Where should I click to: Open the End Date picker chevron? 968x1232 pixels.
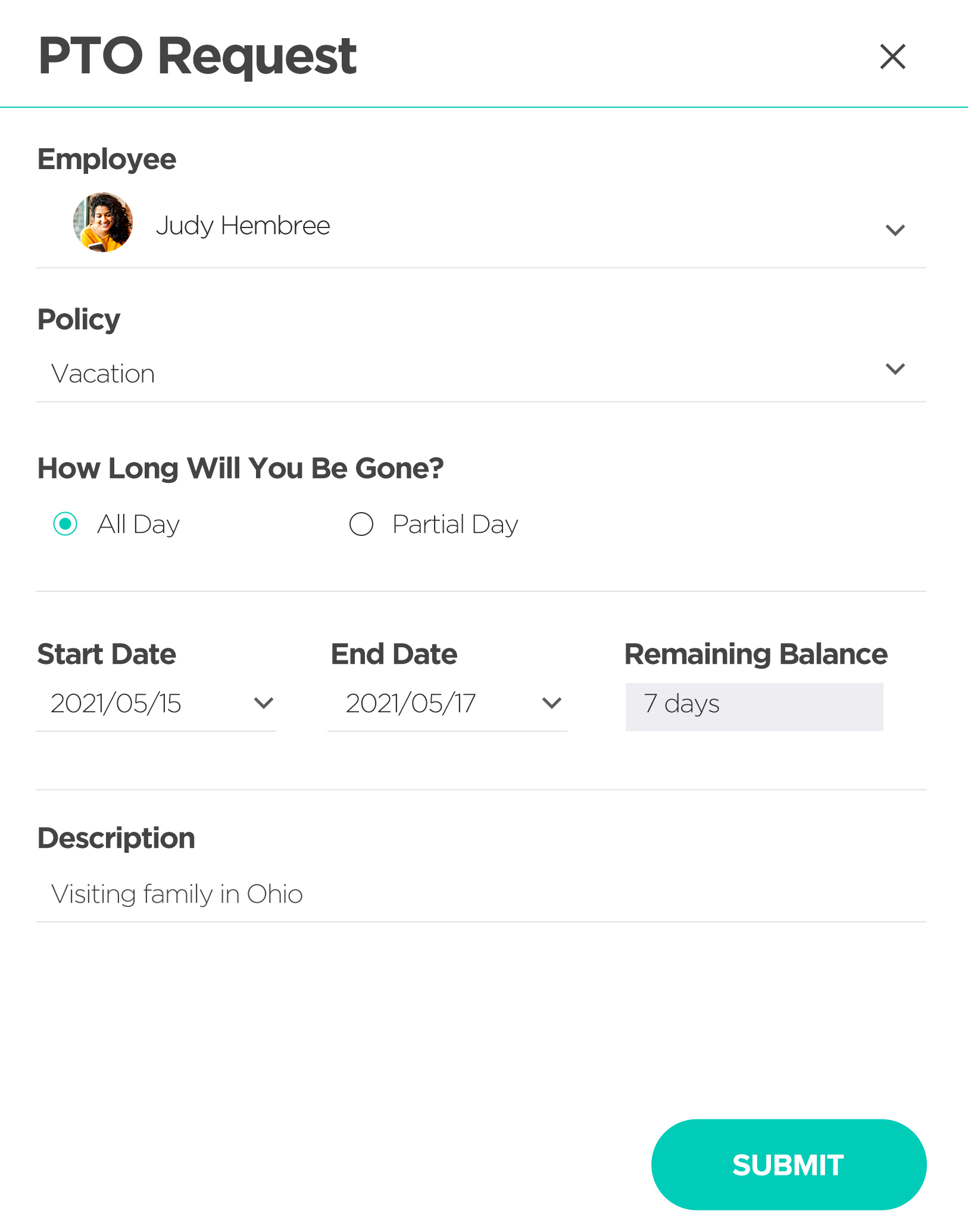[552, 703]
